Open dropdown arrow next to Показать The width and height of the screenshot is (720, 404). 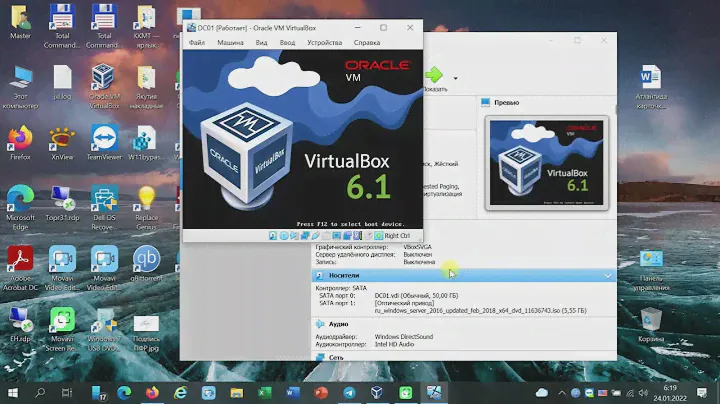click(x=456, y=77)
